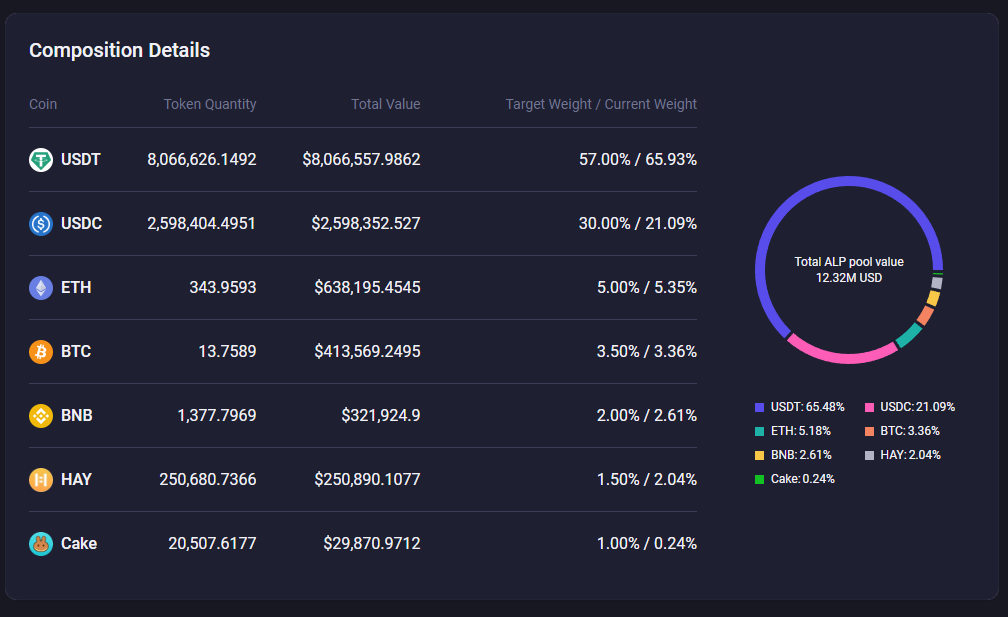Click the USDC coin icon
The height and width of the screenshot is (617, 1008).
pyautogui.click(x=41, y=223)
